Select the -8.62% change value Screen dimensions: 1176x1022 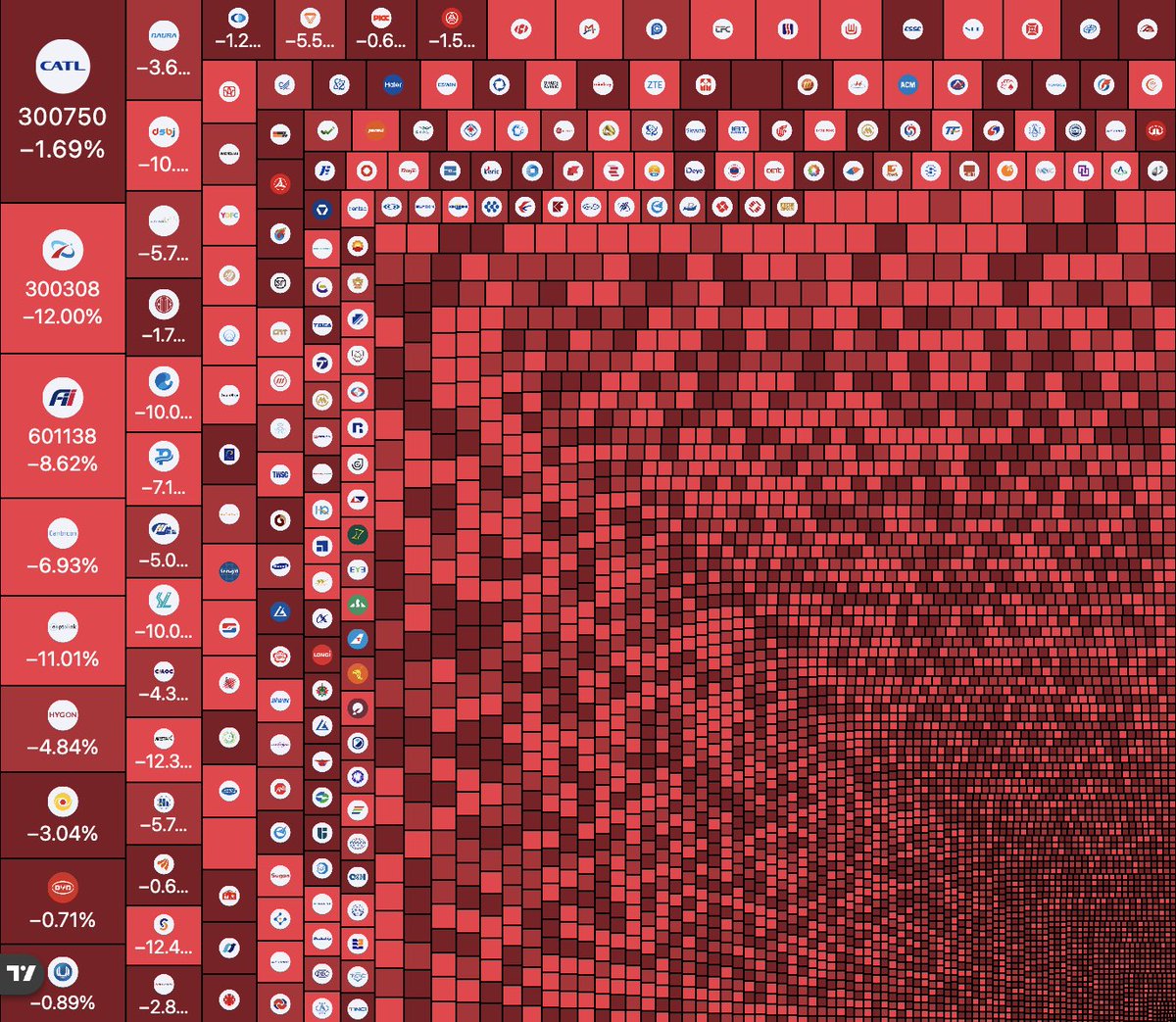(x=63, y=463)
